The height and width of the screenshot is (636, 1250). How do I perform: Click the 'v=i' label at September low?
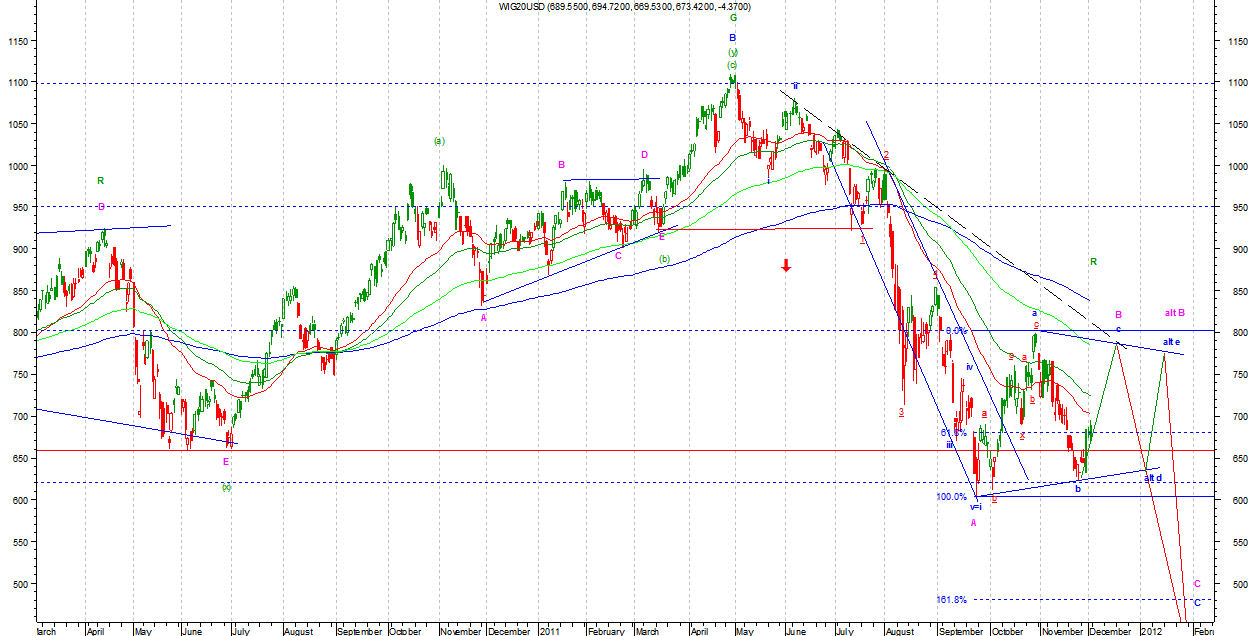tap(976, 507)
